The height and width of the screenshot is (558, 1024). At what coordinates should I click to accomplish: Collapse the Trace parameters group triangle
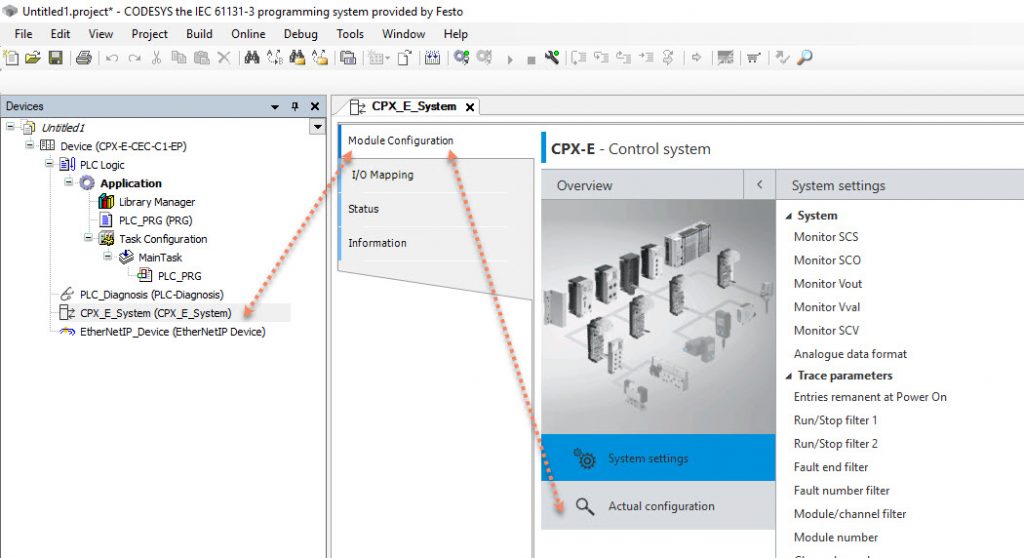[789, 376]
